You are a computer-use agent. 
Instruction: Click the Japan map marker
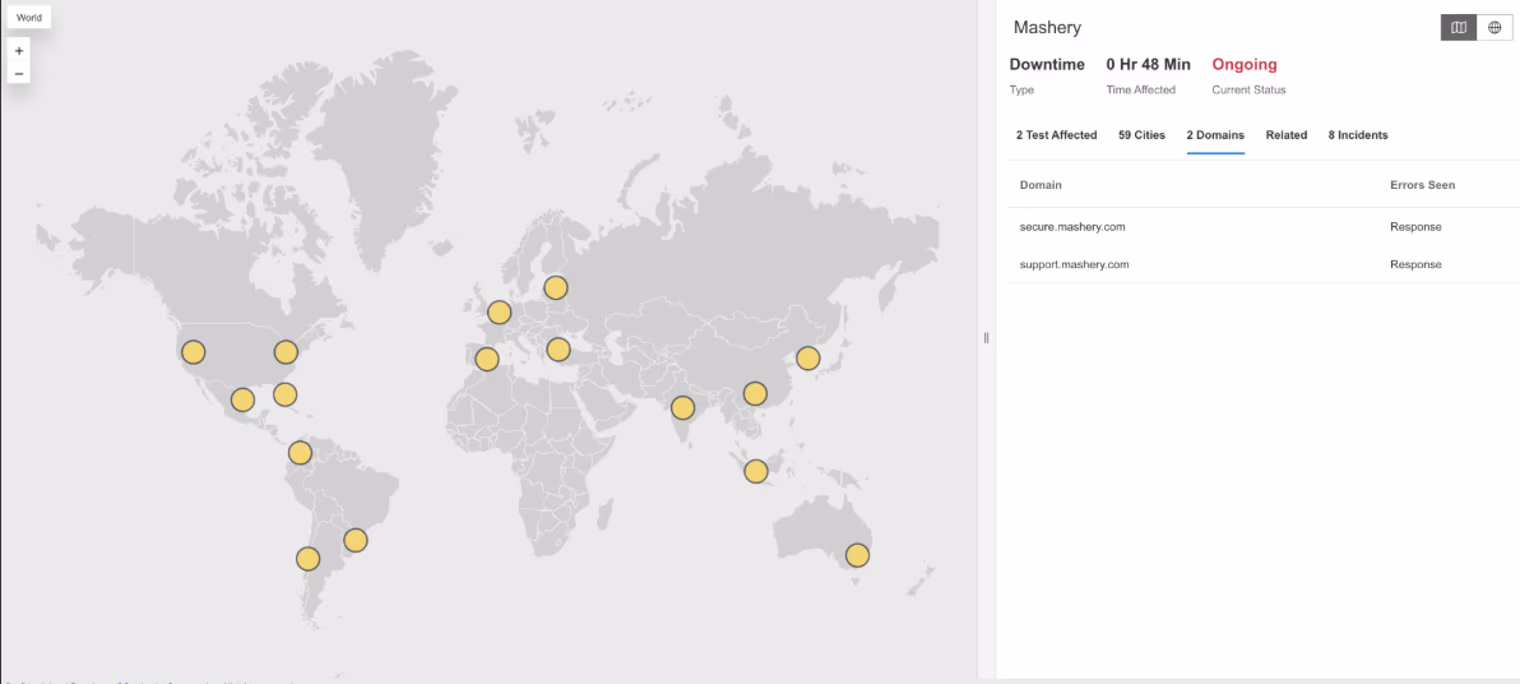808,358
